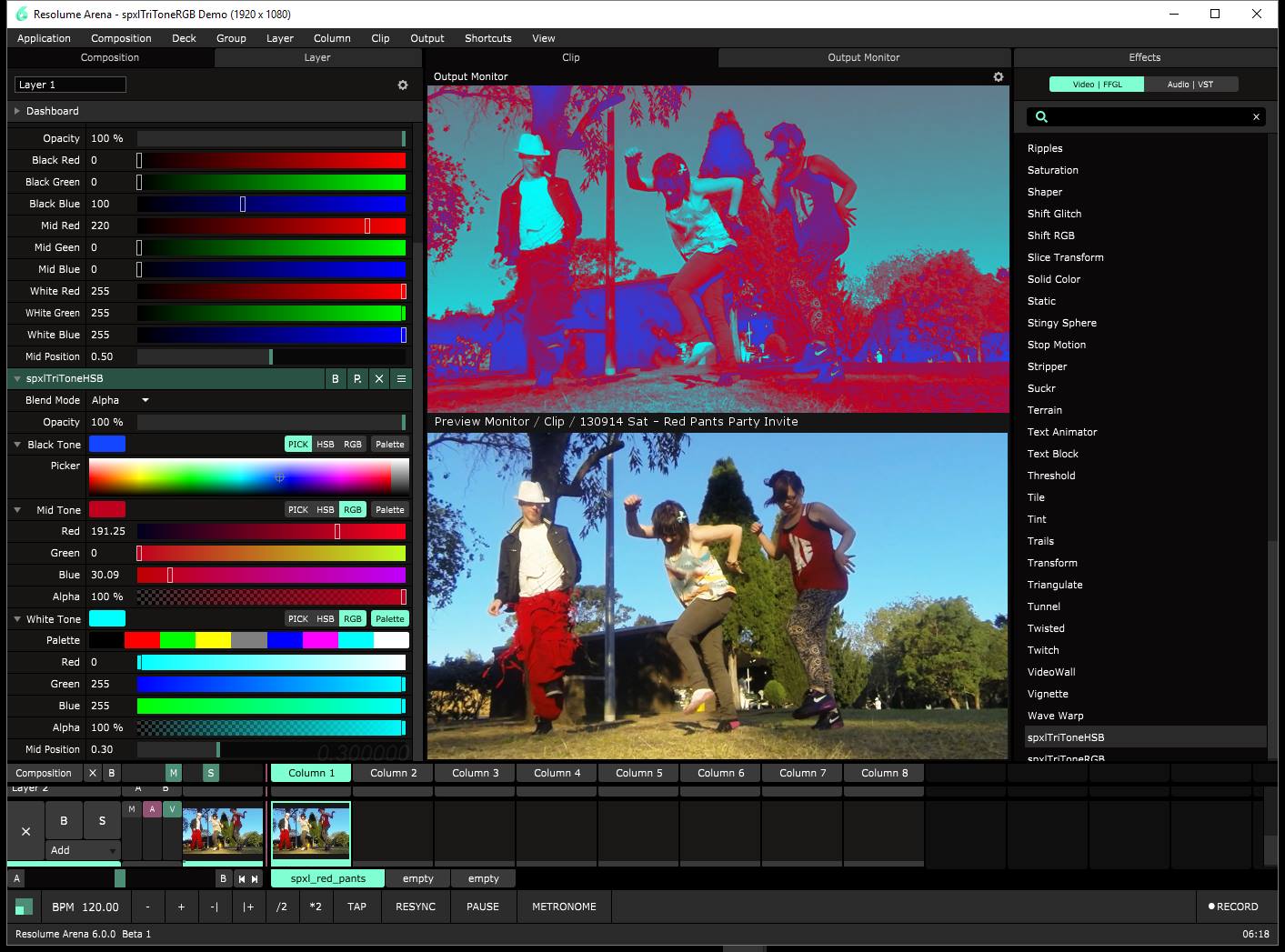Image resolution: width=1285 pixels, height=952 pixels.
Task: Toggle the Video | FFGL effects filter
Action: 1096,84
